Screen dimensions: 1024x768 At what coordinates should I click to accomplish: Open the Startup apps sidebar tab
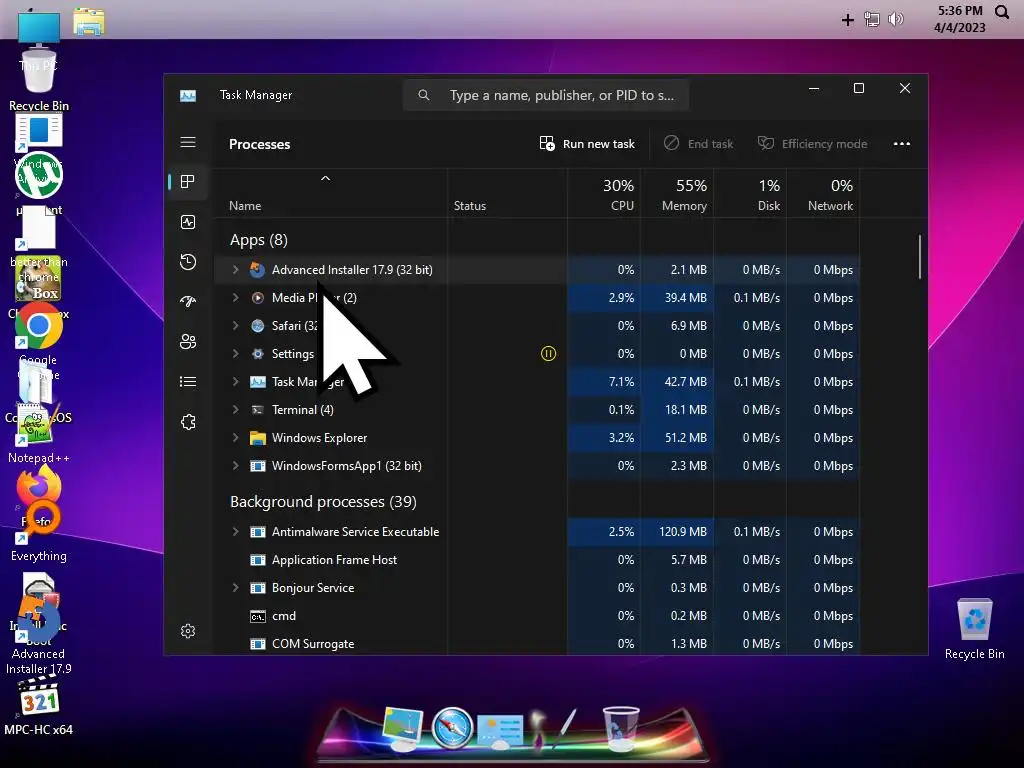(188, 301)
